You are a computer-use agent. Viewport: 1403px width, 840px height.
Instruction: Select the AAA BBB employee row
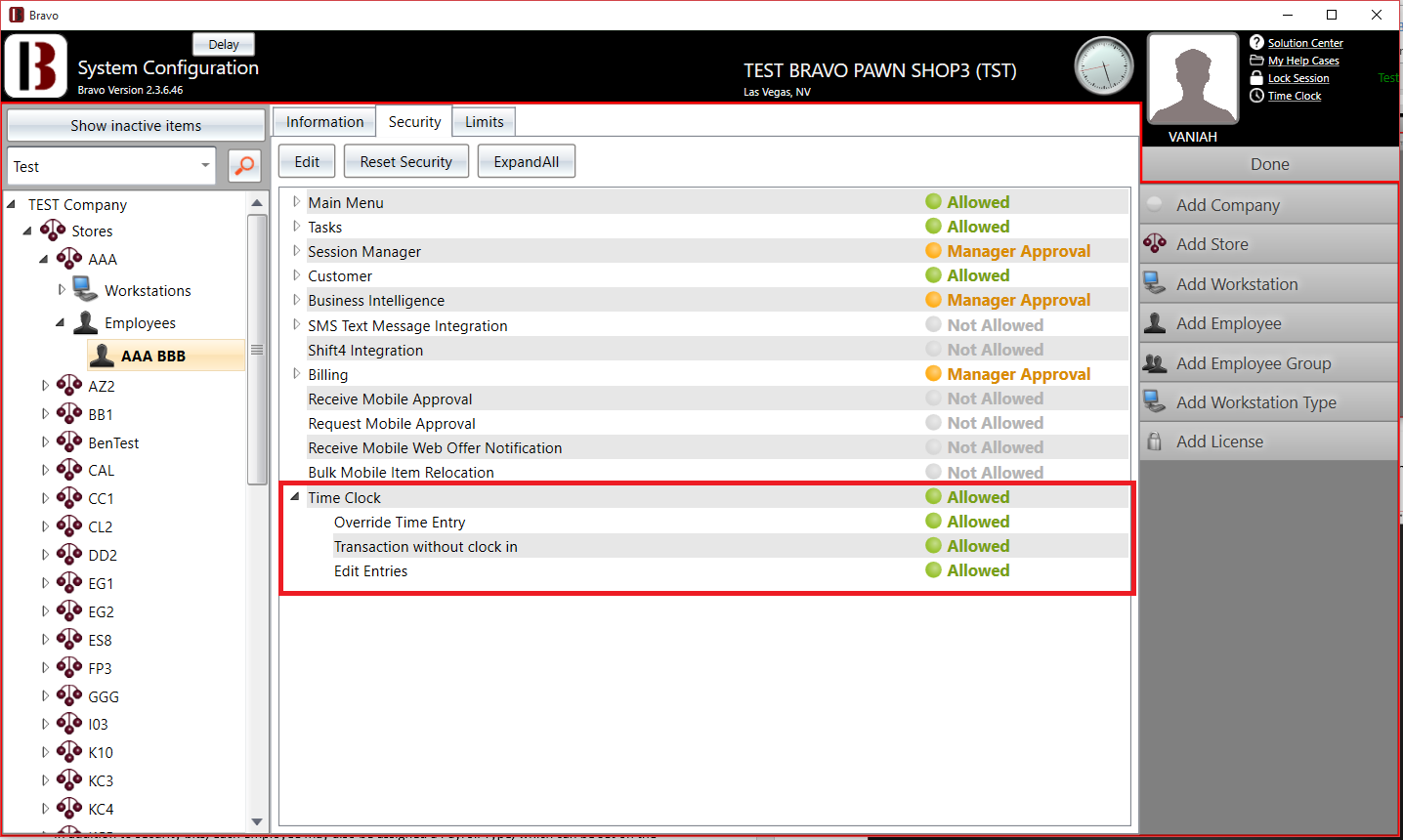[x=166, y=356]
